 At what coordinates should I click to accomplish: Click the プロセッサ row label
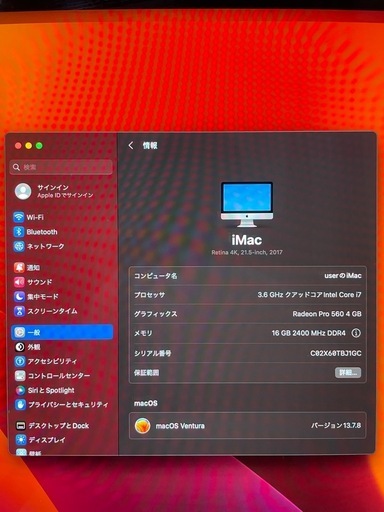click(x=149, y=295)
